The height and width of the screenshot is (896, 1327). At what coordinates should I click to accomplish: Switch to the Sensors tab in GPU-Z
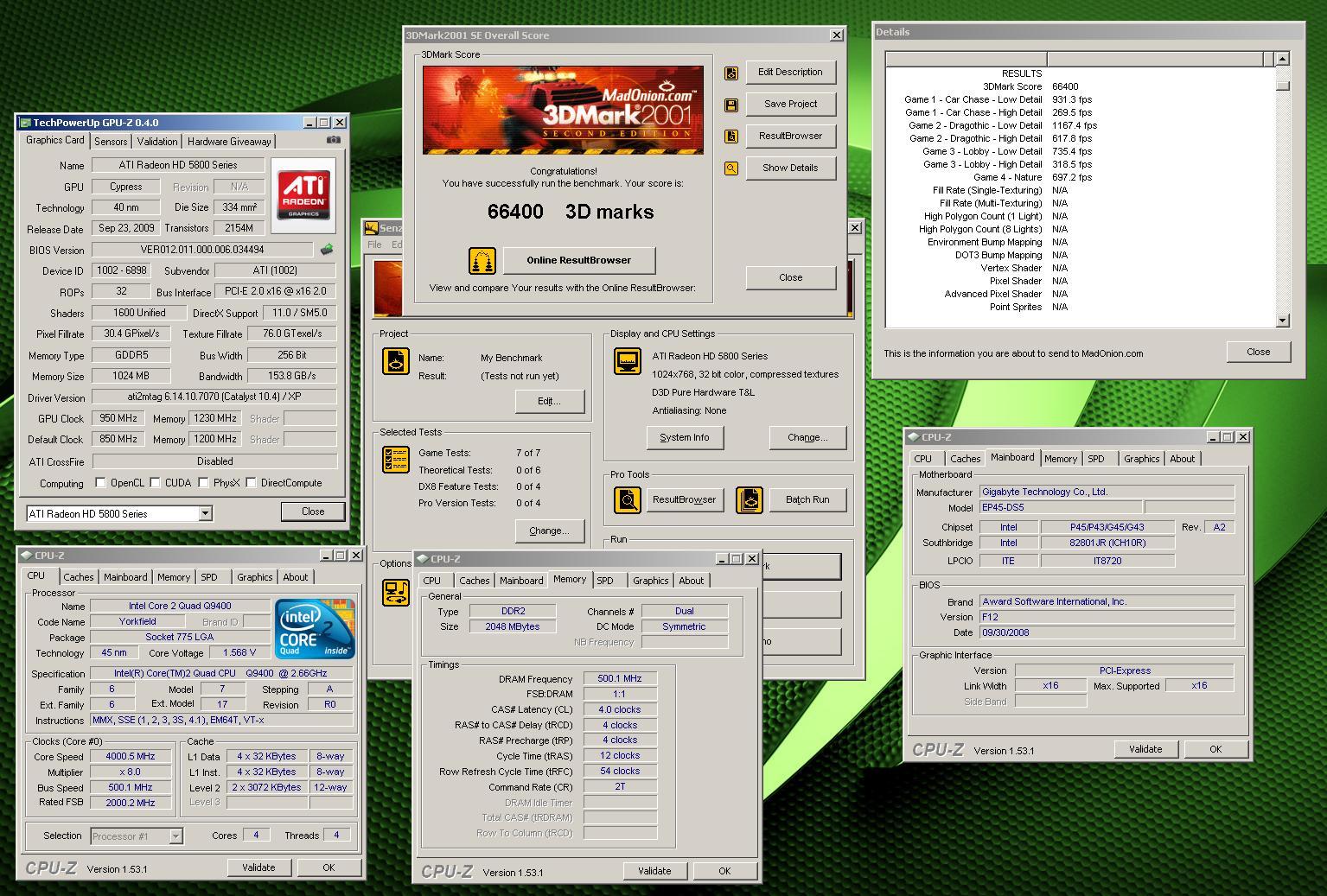[x=111, y=142]
